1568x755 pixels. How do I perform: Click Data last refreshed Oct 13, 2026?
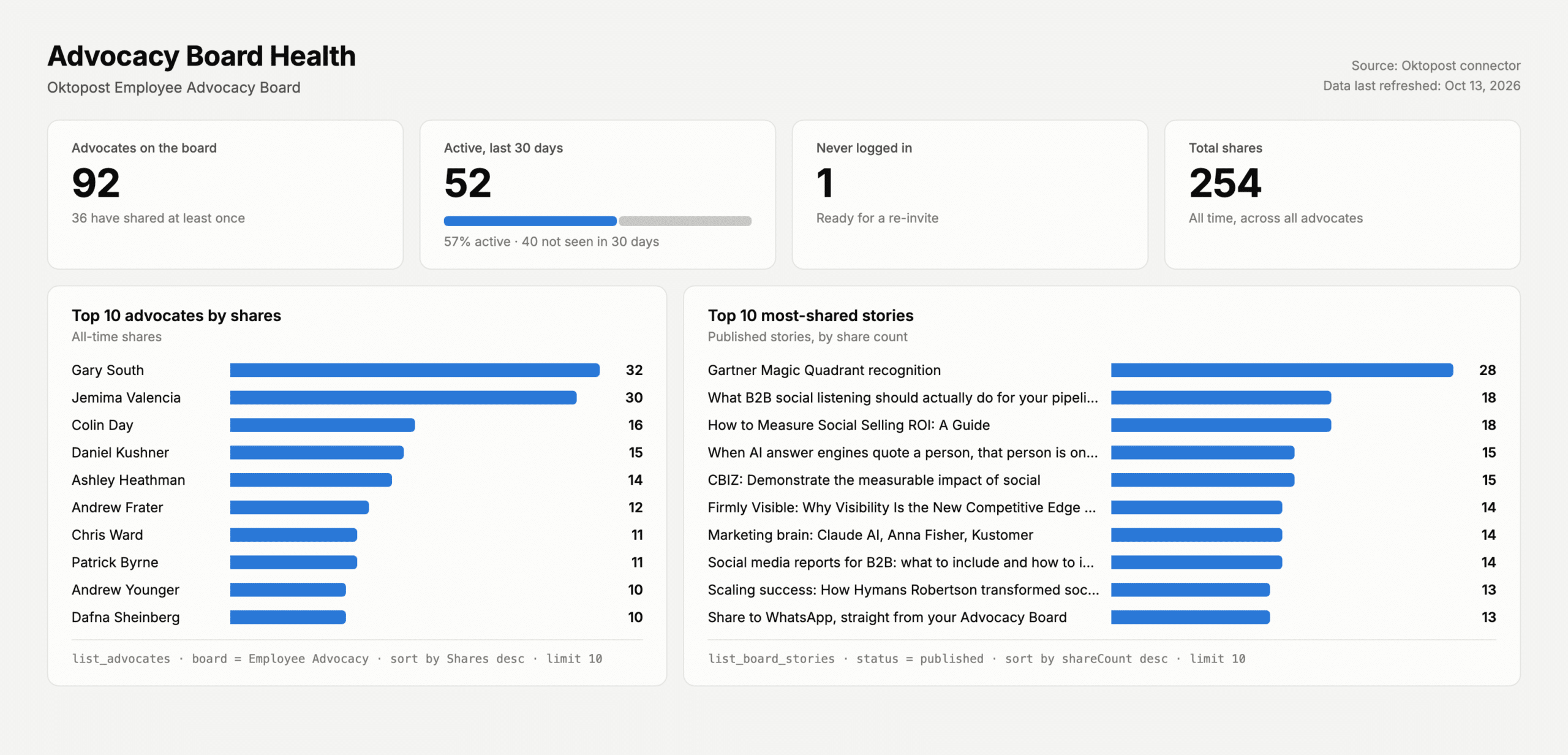point(1422,86)
